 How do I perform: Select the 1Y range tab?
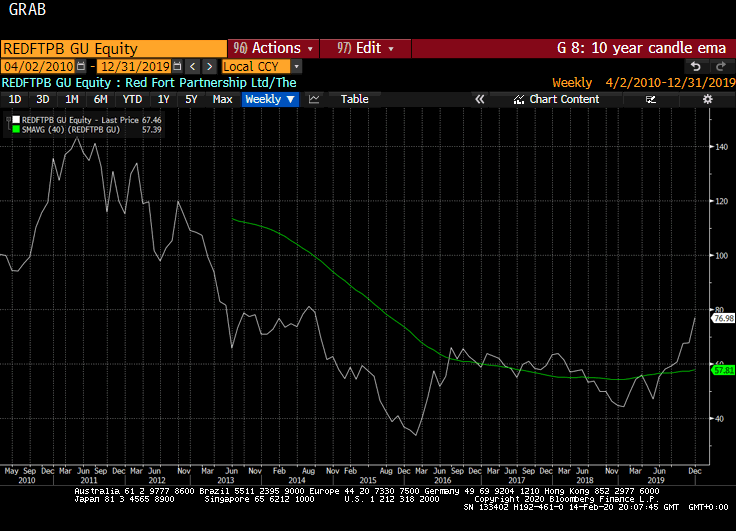[x=163, y=99]
